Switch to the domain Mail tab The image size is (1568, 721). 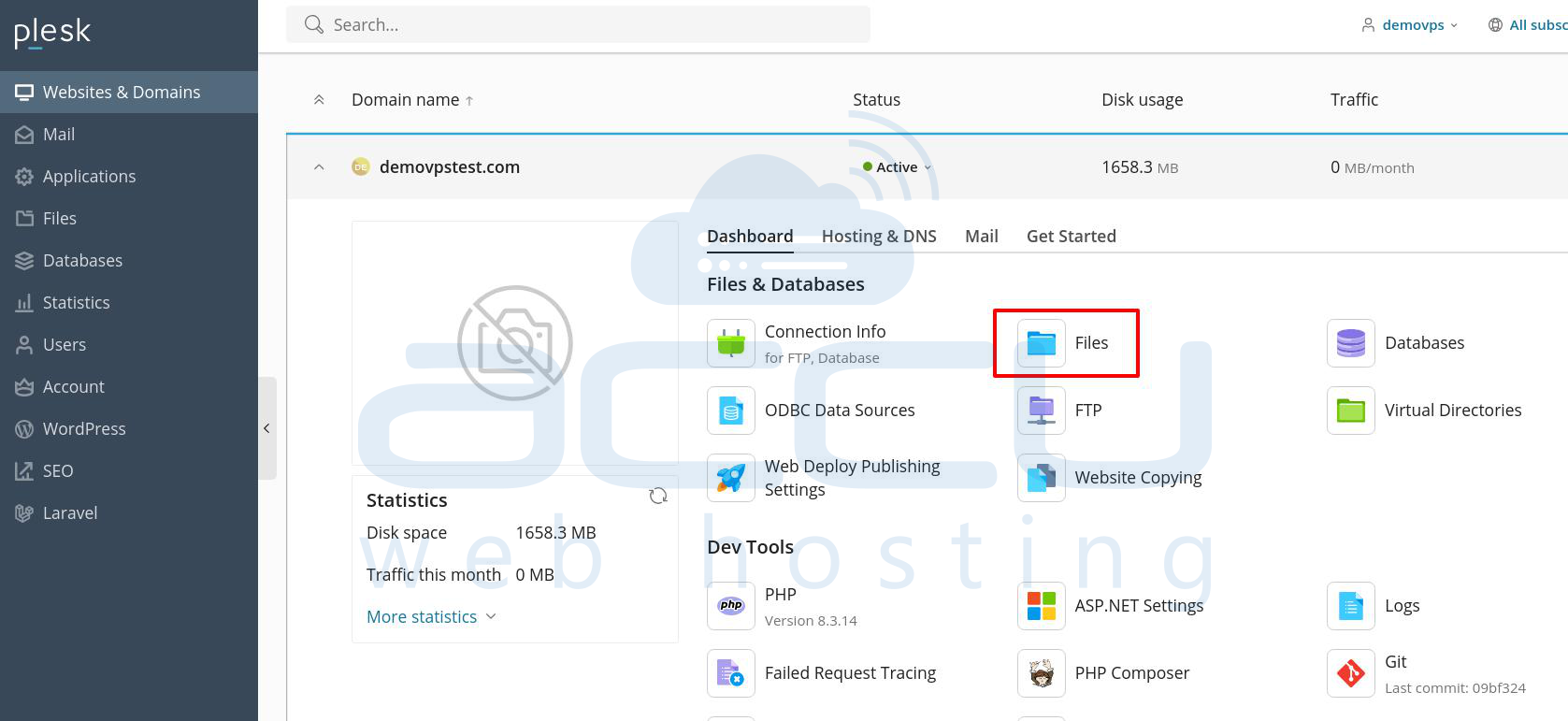[982, 237]
